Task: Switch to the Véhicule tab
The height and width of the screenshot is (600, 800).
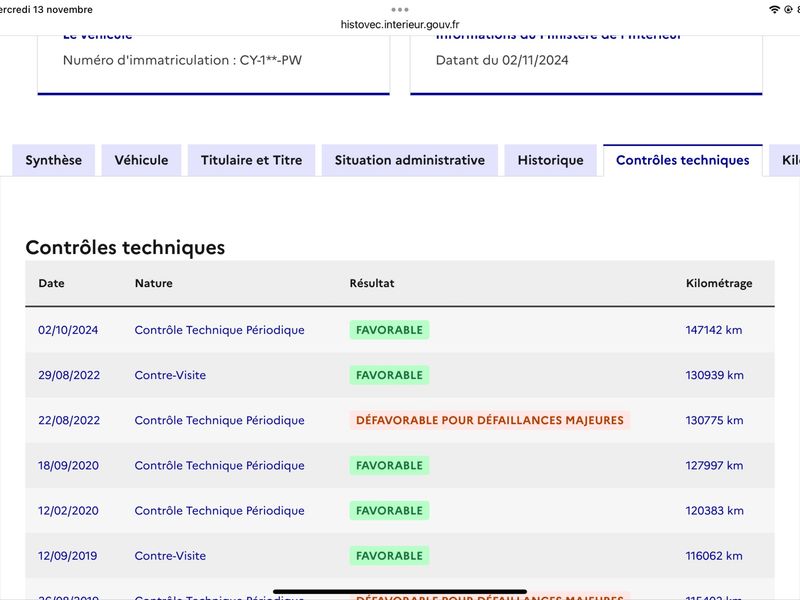Action: tap(141, 160)
